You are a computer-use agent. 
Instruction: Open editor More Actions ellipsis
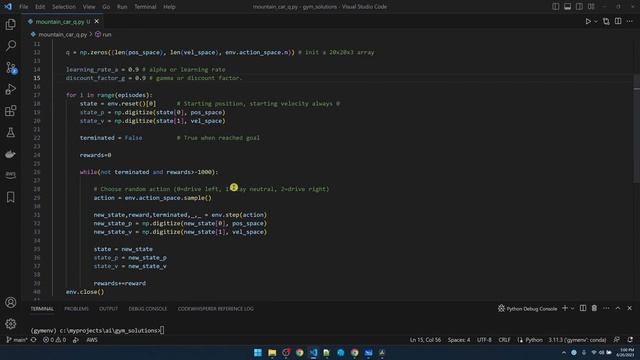click(630, 21)
